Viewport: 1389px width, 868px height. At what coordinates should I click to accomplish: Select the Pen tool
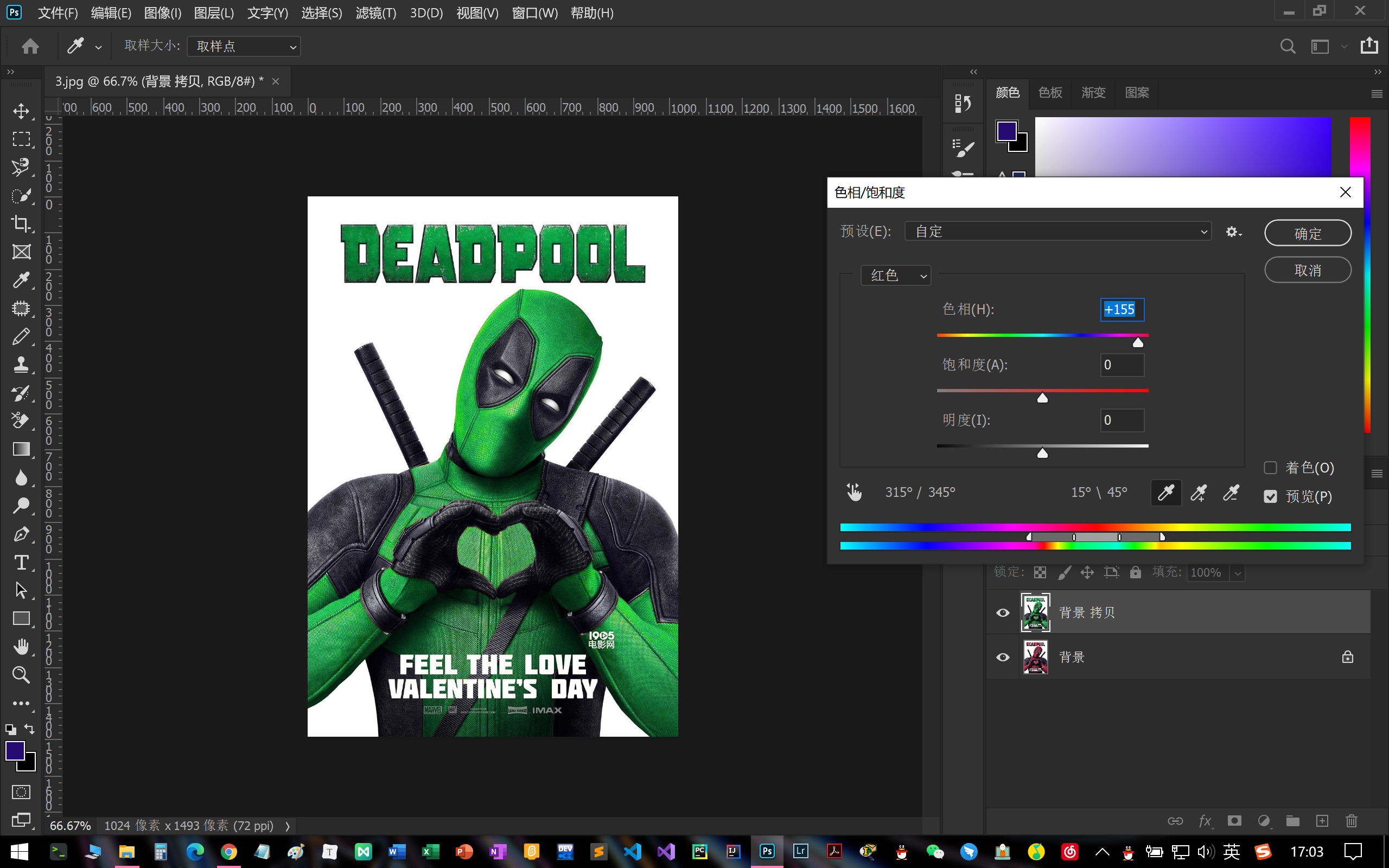(21, 534)
